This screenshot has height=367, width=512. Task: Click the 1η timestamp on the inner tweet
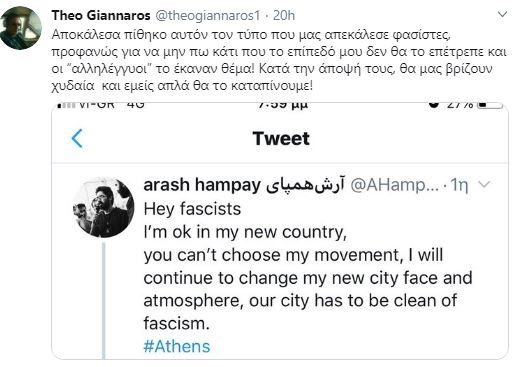pyautogui.click(x=459, y=185)
